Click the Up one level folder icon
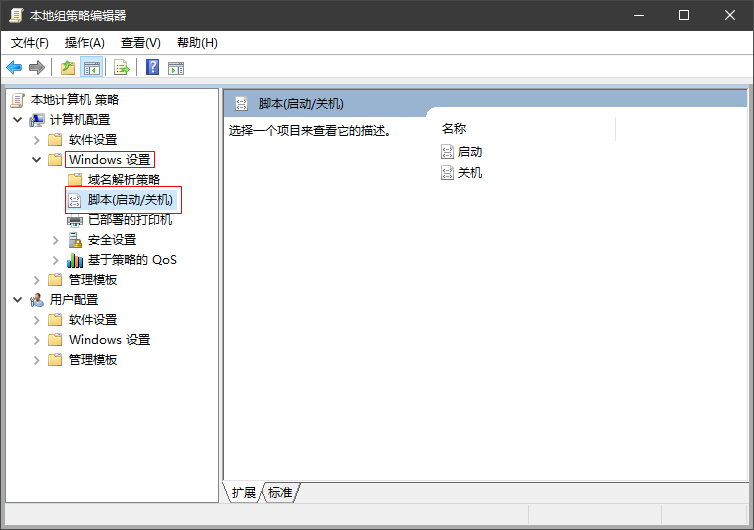The image size is (754, 530). click(x=68, y=68)
